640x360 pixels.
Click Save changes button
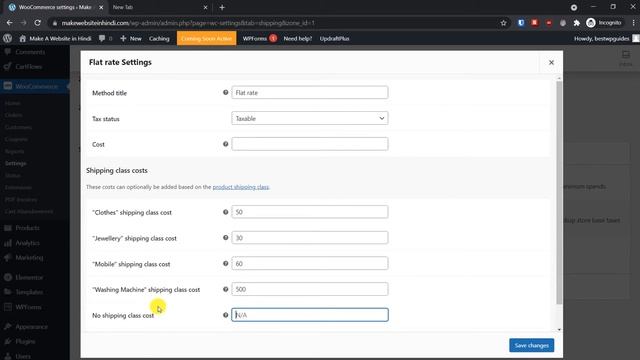pos(531,345)
